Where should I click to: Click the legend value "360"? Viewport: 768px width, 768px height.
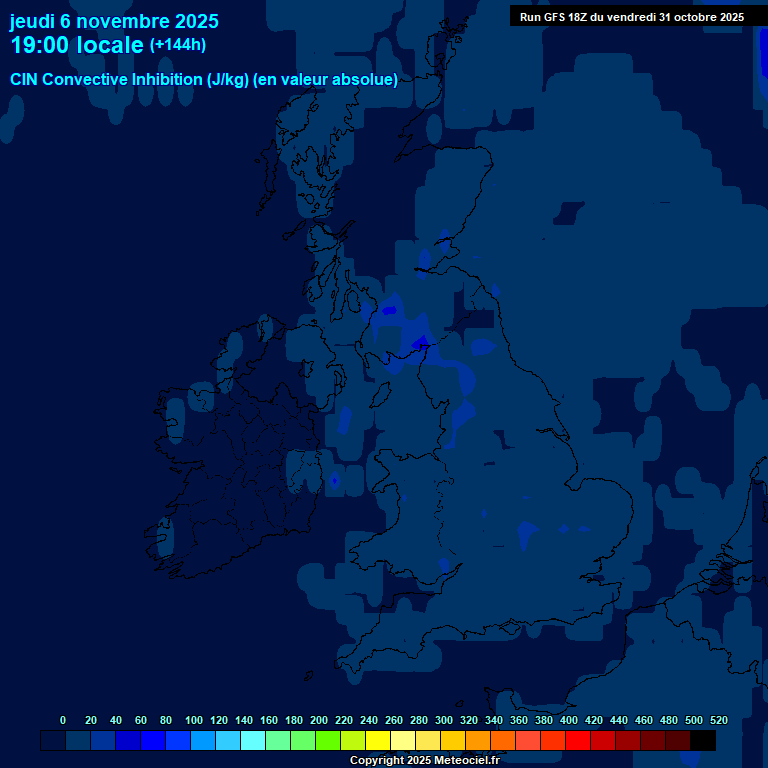click(519, 720)
